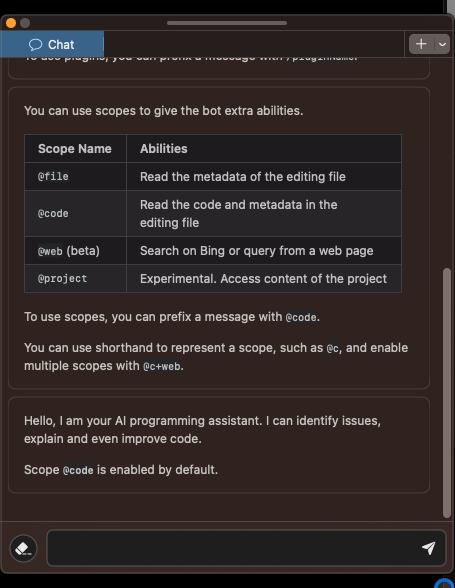Click 'Read the metadata of the editing file'

coord(243,177)
